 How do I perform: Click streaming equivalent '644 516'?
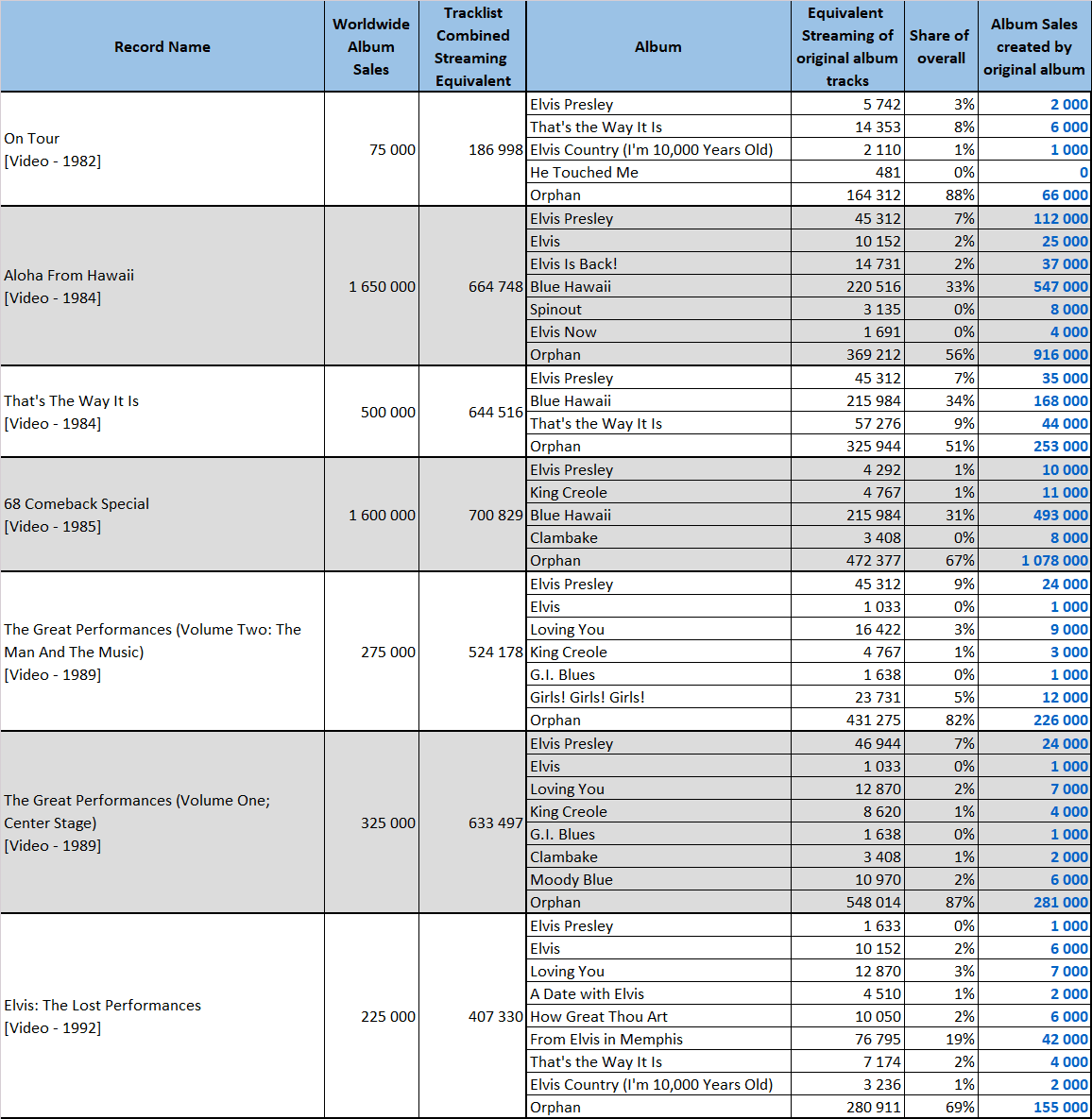495,412
